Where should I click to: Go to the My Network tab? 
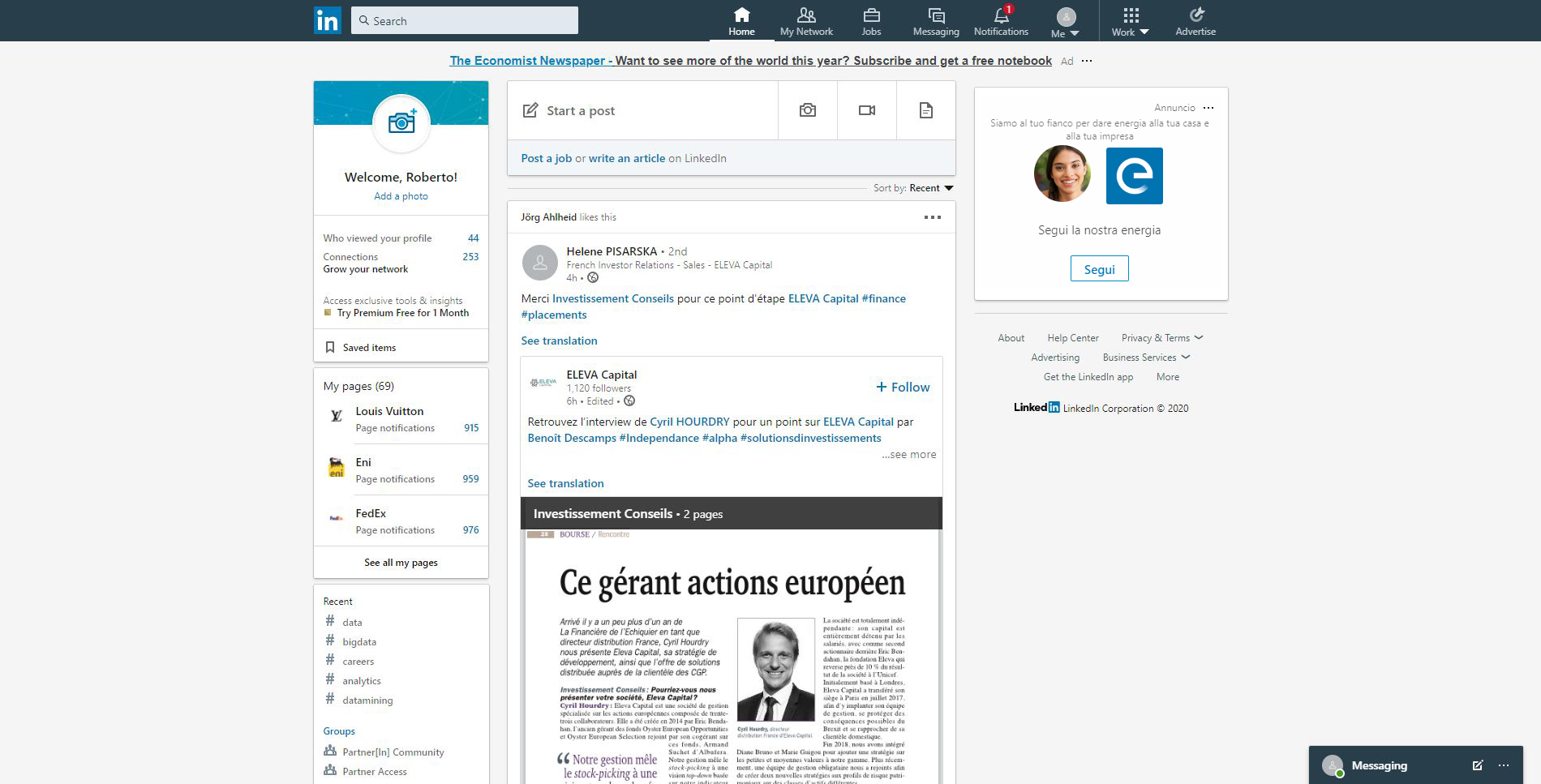[x=806, y=22]
